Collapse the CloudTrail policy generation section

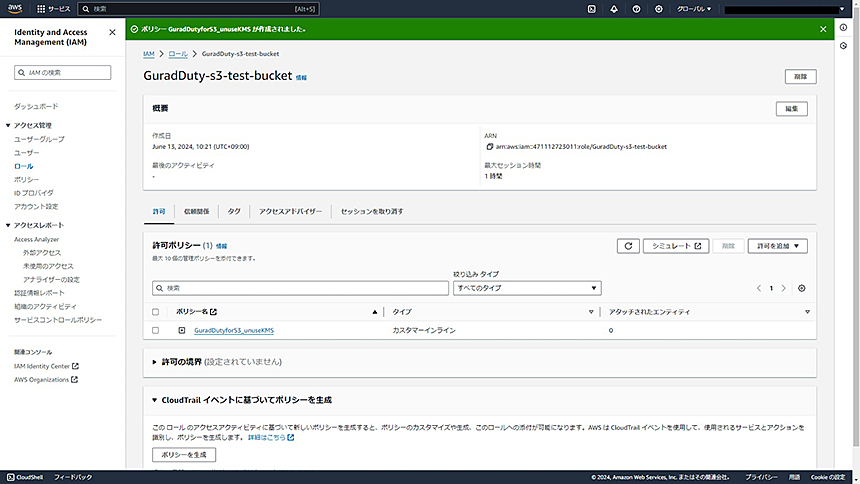154,400
